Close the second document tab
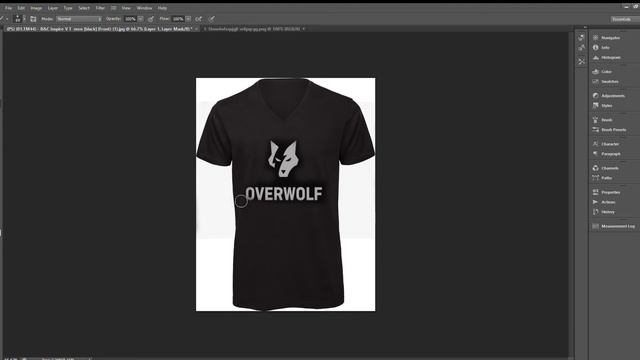This screenshot has height=360, width=640. coord(304,29)
